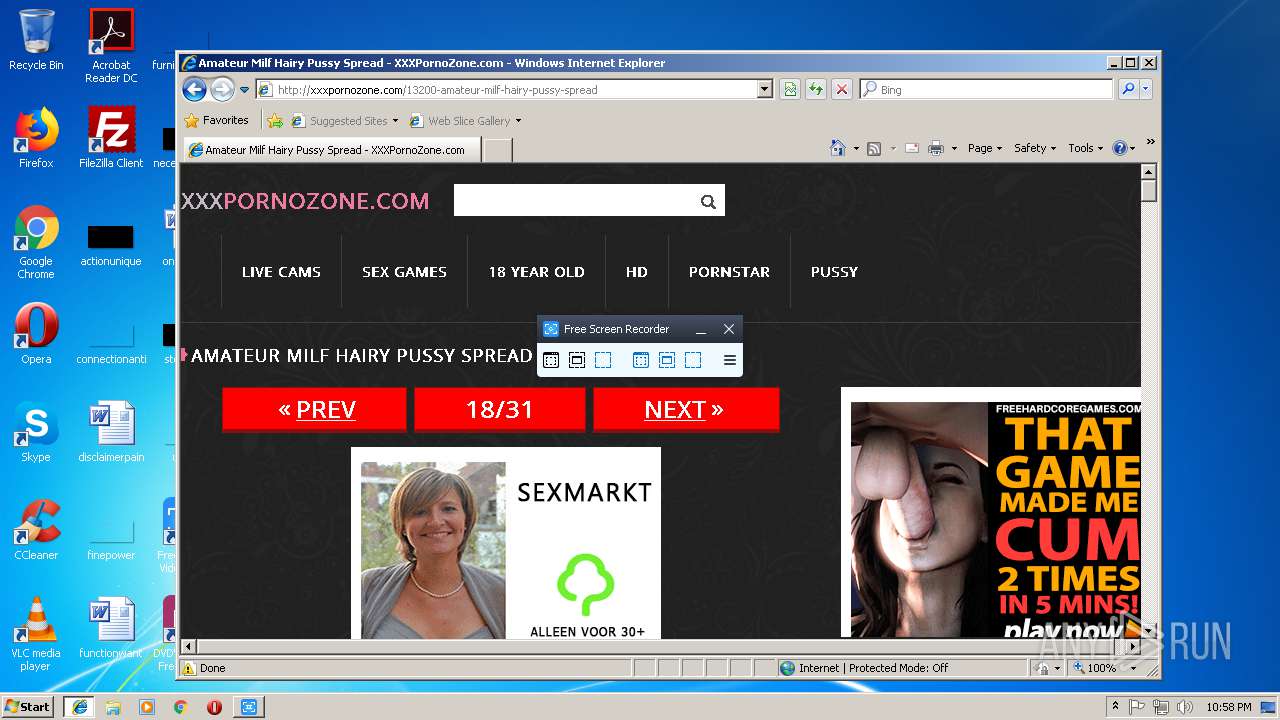Expand the address bar URL history dropdown
Screen dimensions: 1280x720
pyautogui.click(x=765, y=89)
